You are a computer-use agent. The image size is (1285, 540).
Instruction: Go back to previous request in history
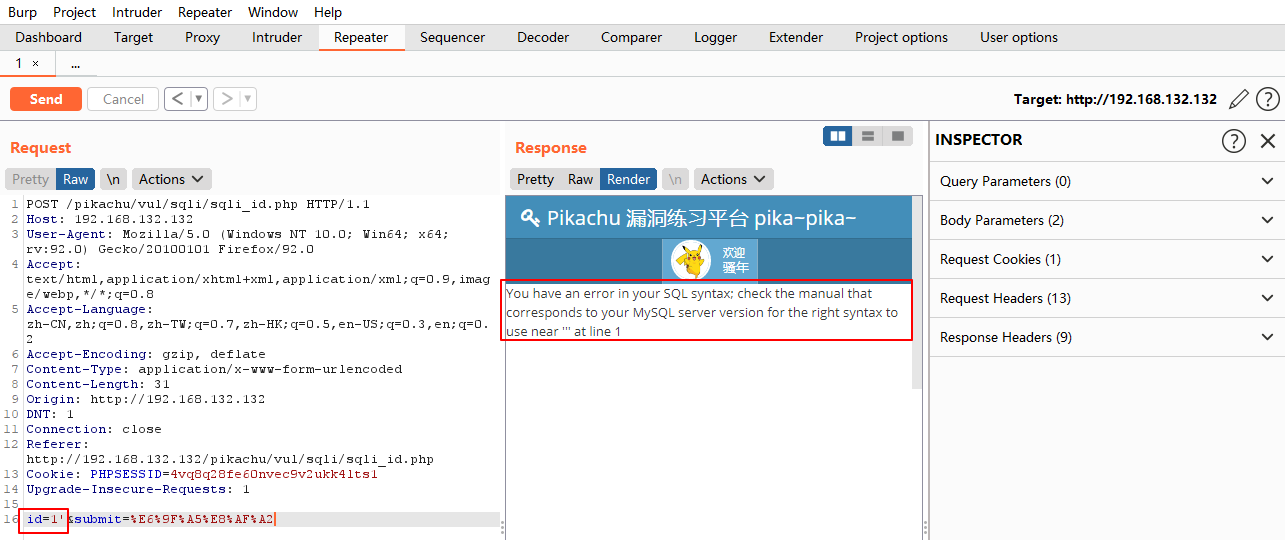177,99
